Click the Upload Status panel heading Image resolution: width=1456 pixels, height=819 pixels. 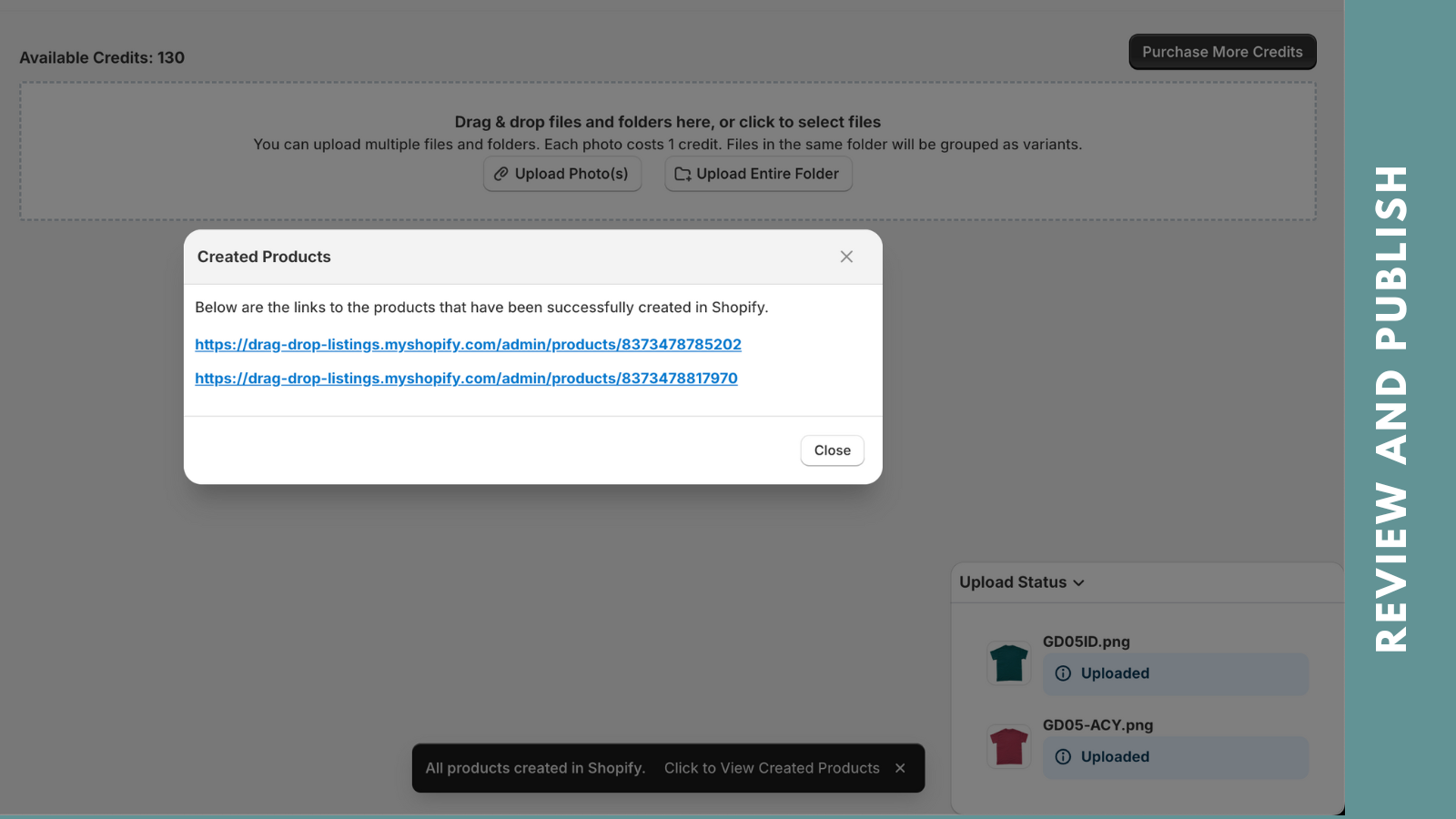1012,582
